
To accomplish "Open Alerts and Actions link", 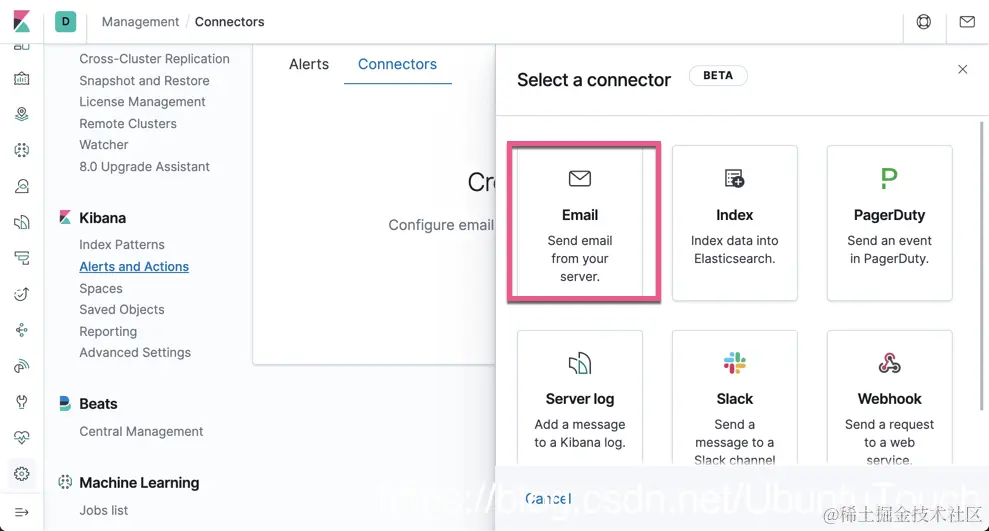I will coord(134,267).
